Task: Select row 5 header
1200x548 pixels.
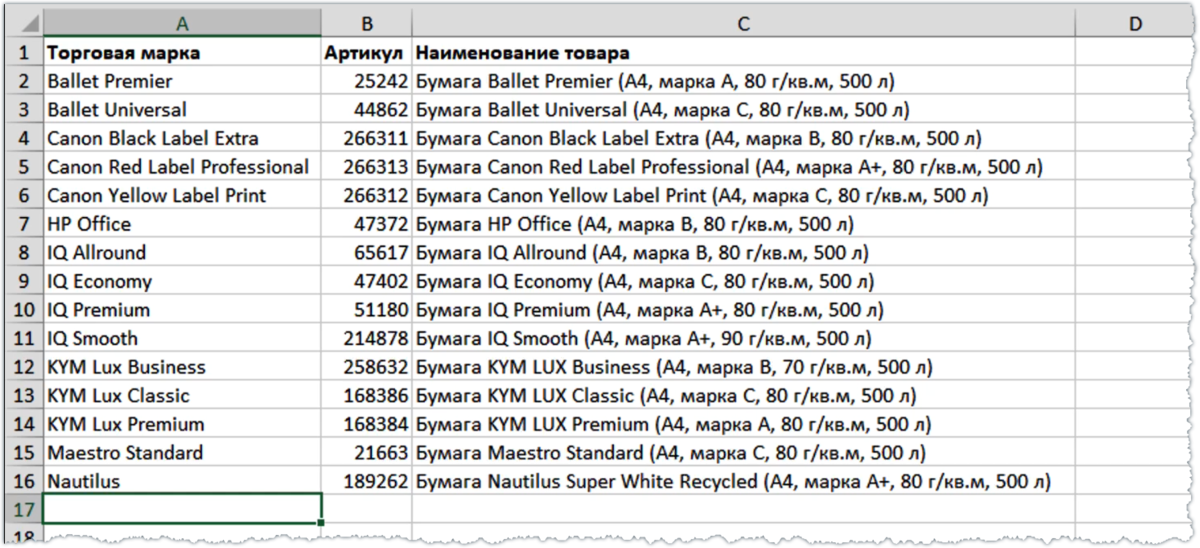Action: coord(25,167)
